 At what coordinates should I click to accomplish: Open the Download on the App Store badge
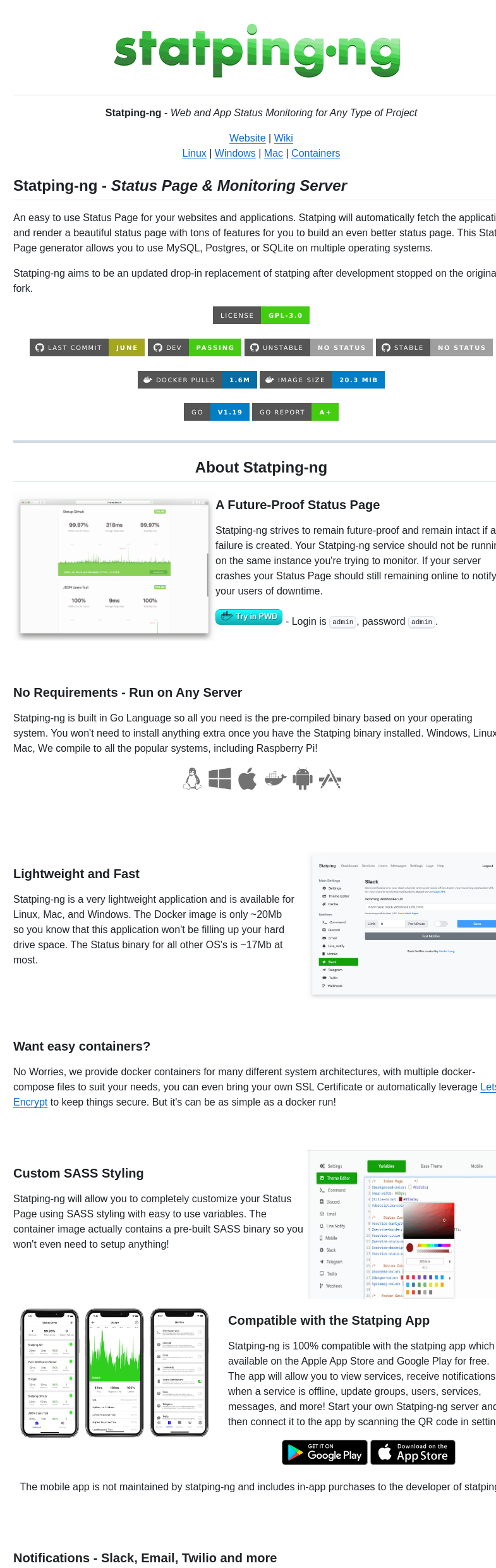pyautogui.click(x=413, y=1452)
